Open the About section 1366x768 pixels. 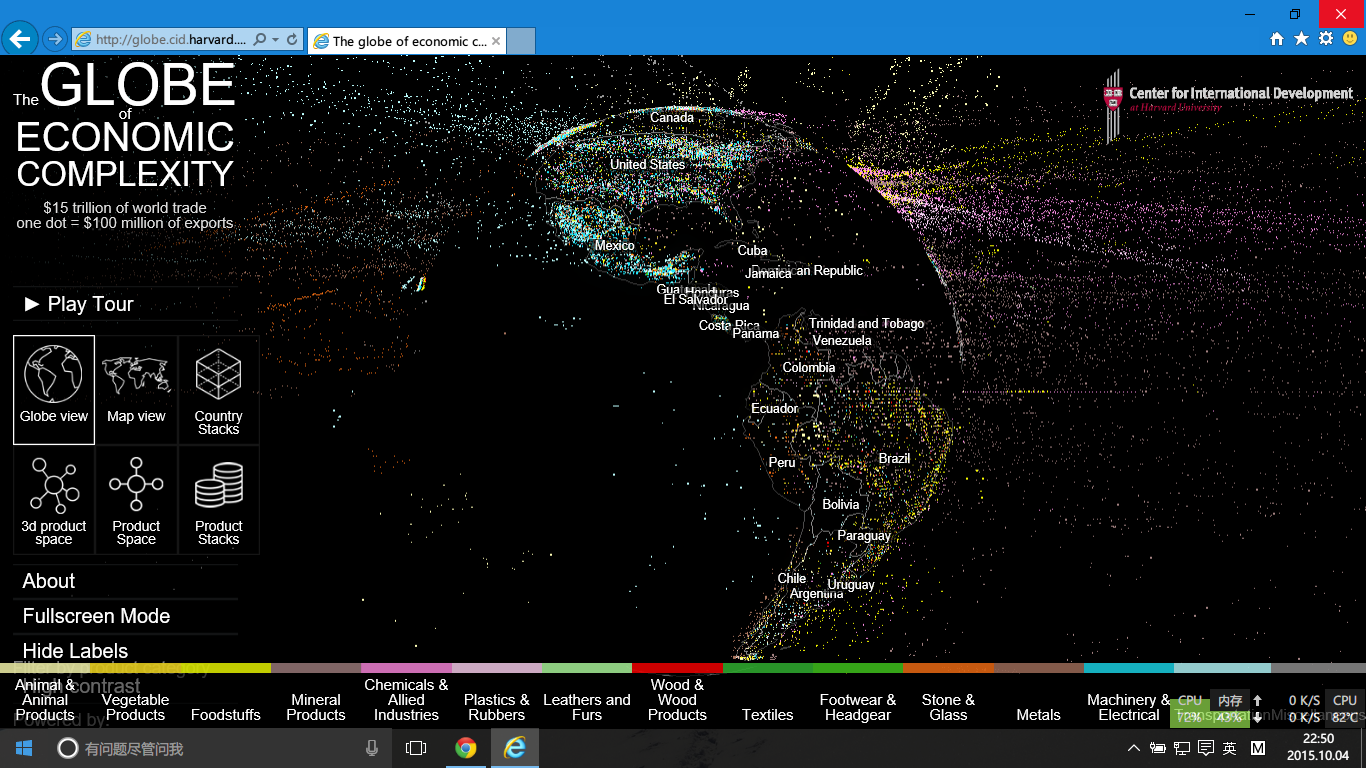click(49, 581)
